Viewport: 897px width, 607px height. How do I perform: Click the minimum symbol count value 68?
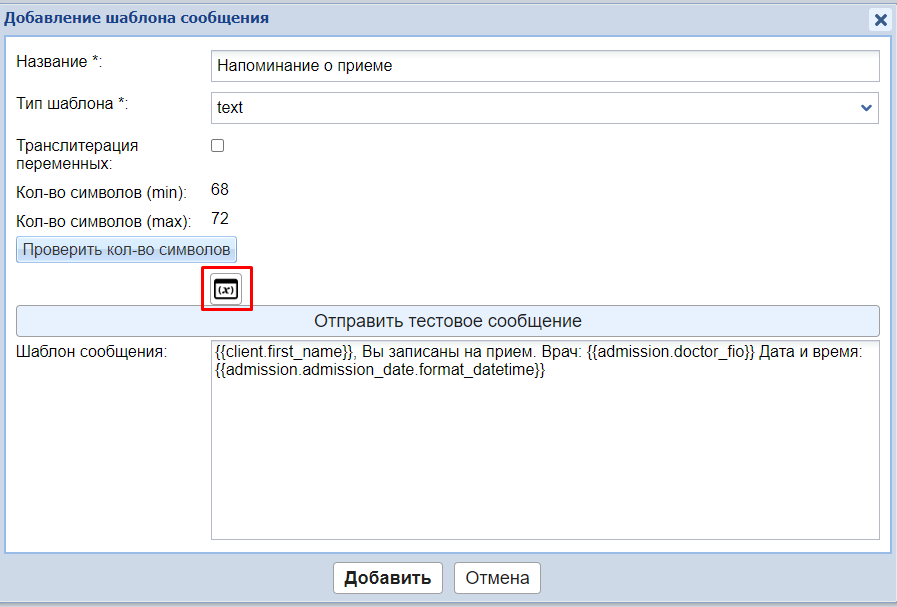pyautogui.click(x=221, y=189)
